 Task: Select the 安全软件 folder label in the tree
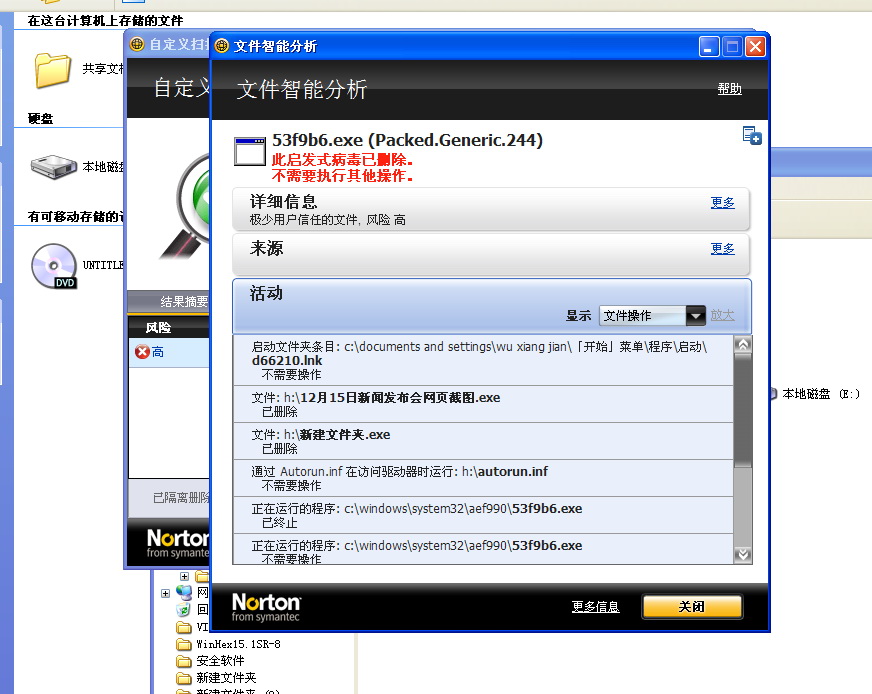click(x=220, y=661)
